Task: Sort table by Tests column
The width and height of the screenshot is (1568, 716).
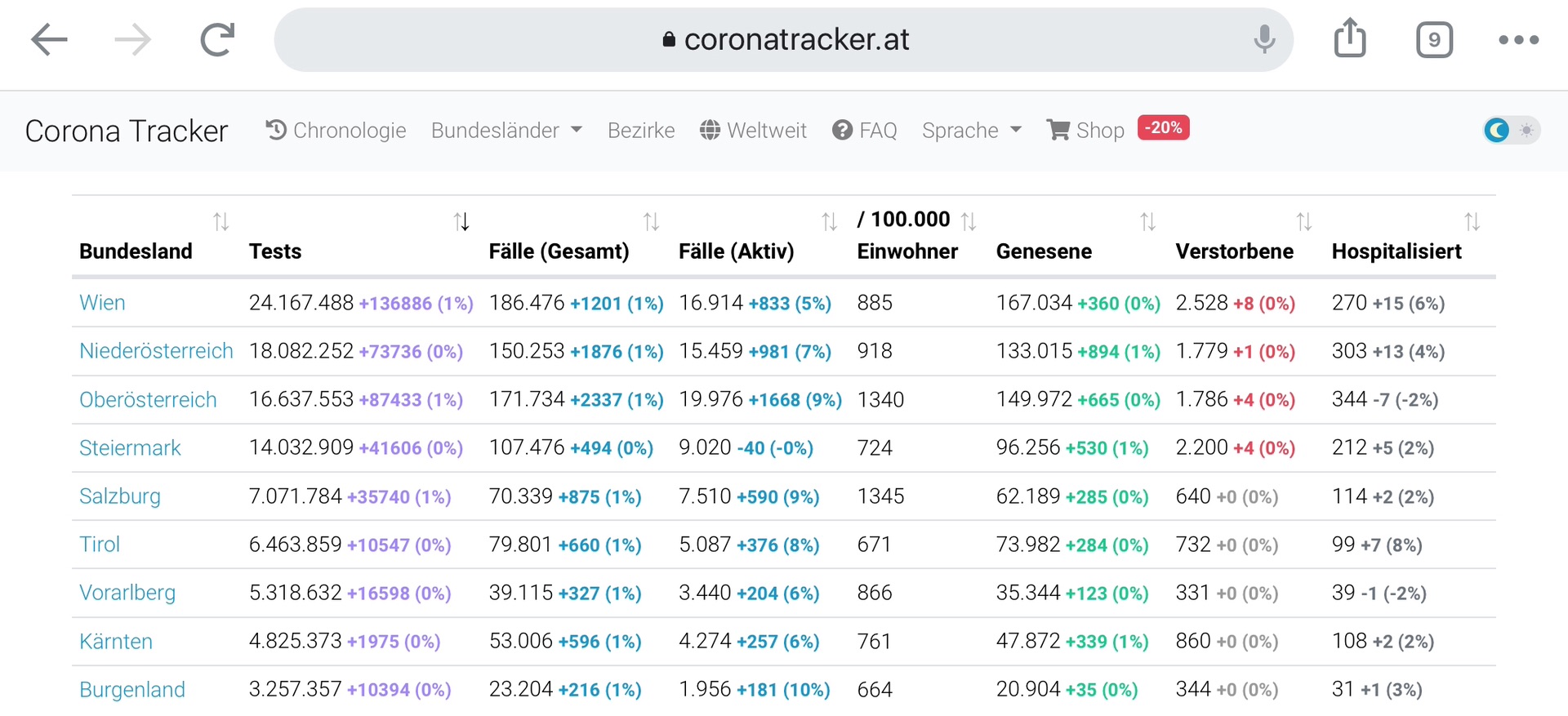Action: coord(461,221)
